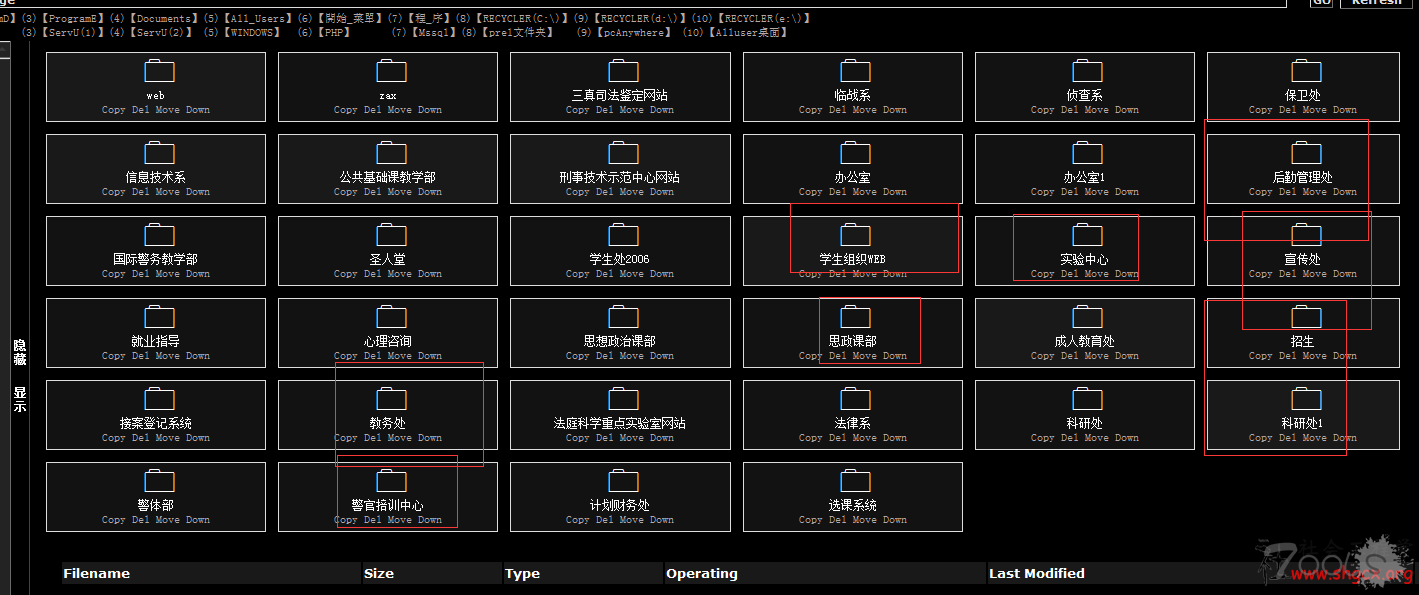Open the 三真司法鉴定网站 folder icon
The width and height of the screenshot is (1419, 595).
click(x=623, y=71)
